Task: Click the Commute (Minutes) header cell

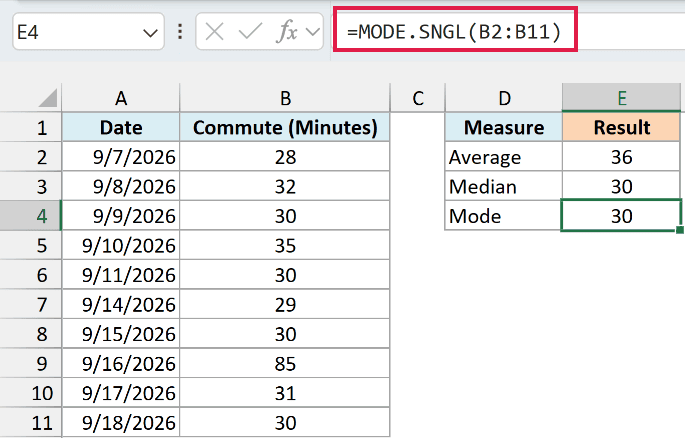Action: tap(285, 128)
